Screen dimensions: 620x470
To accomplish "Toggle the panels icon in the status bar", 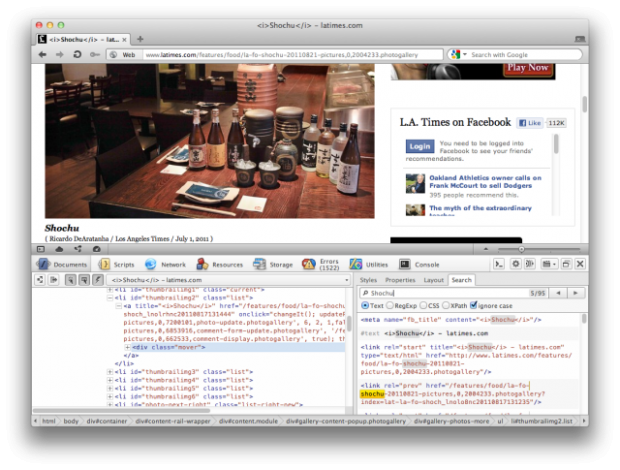I will pyautogui.click(x=41, y=249).
